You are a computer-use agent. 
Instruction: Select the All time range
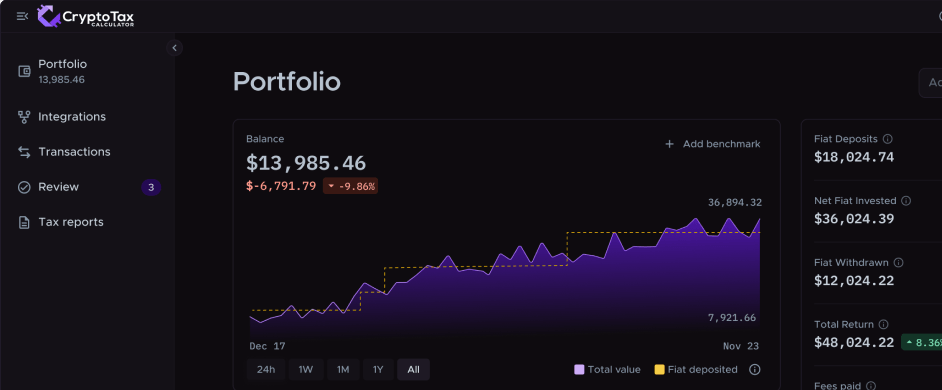pos(413,370)
